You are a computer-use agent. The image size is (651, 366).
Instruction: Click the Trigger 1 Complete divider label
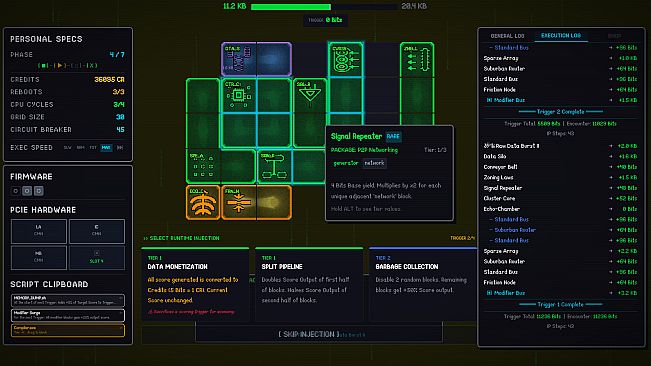point(560,305)
